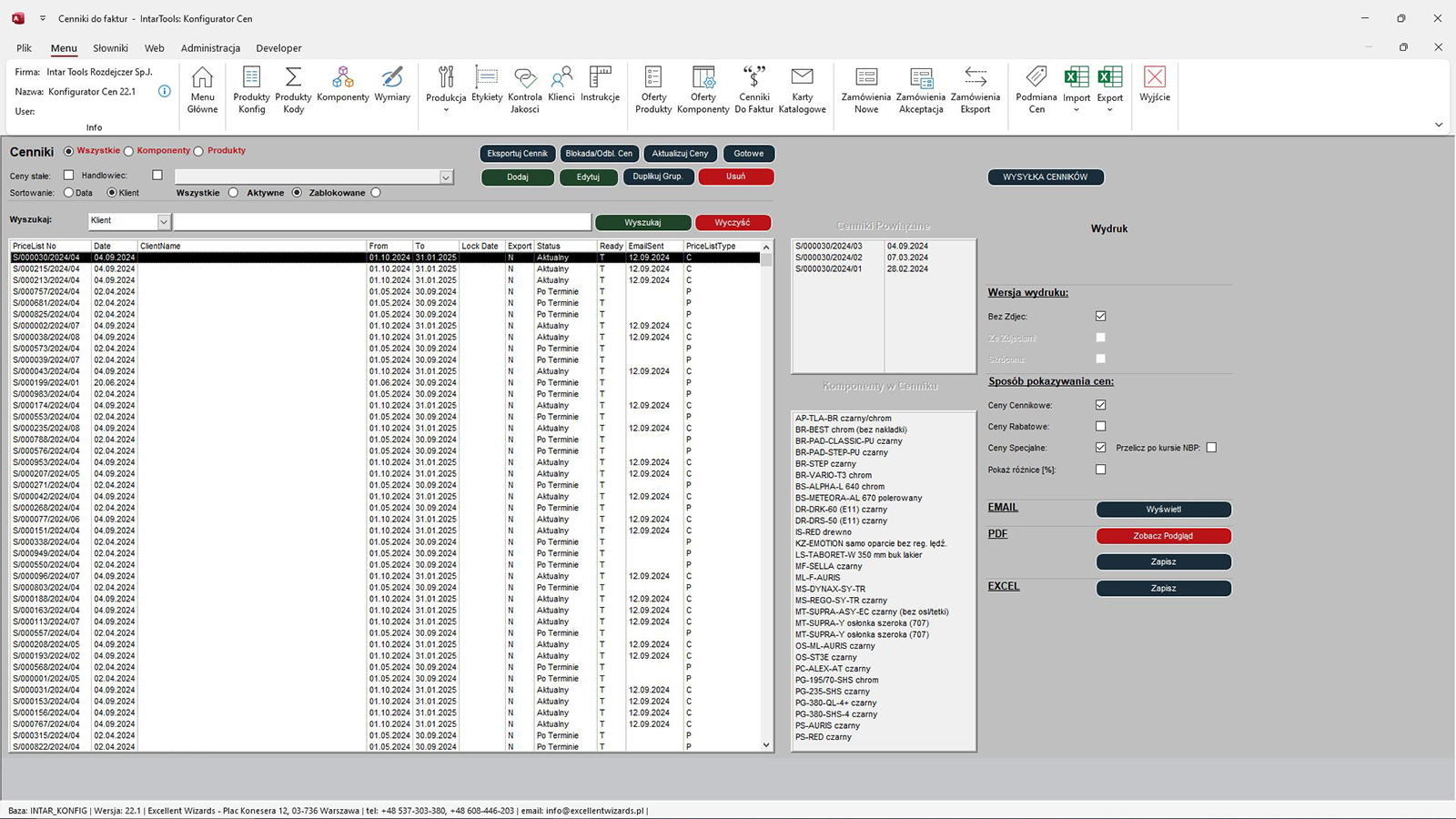The height and width of the screenshot is (819, 1456).
Task: Click the search text input field
Action: pos(382,221)
